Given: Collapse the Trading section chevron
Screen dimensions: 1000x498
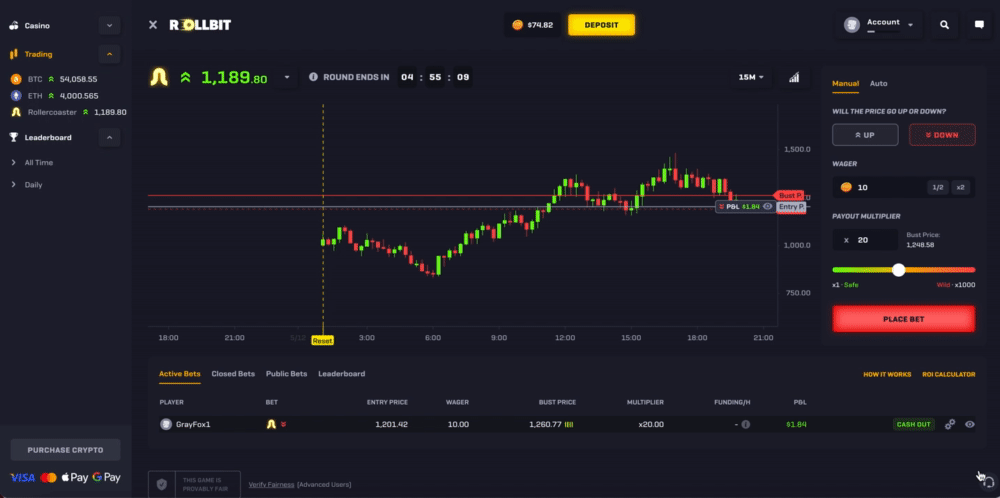Looking at the screenshot, I should point(109,54).
